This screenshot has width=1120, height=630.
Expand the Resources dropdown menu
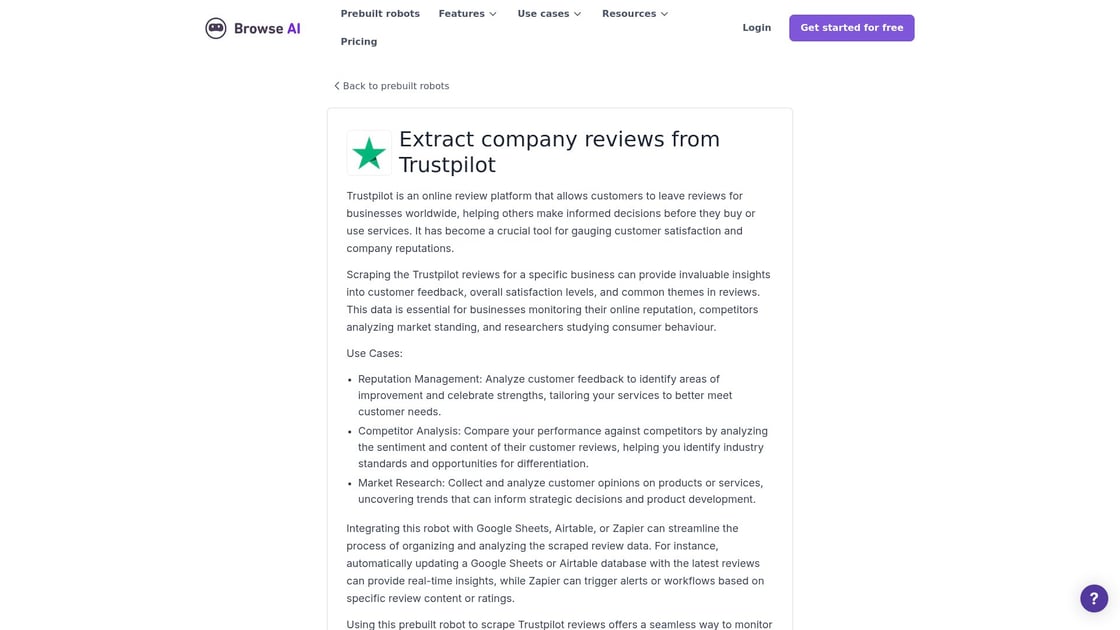pyautogui.click(x=629, y=14)
